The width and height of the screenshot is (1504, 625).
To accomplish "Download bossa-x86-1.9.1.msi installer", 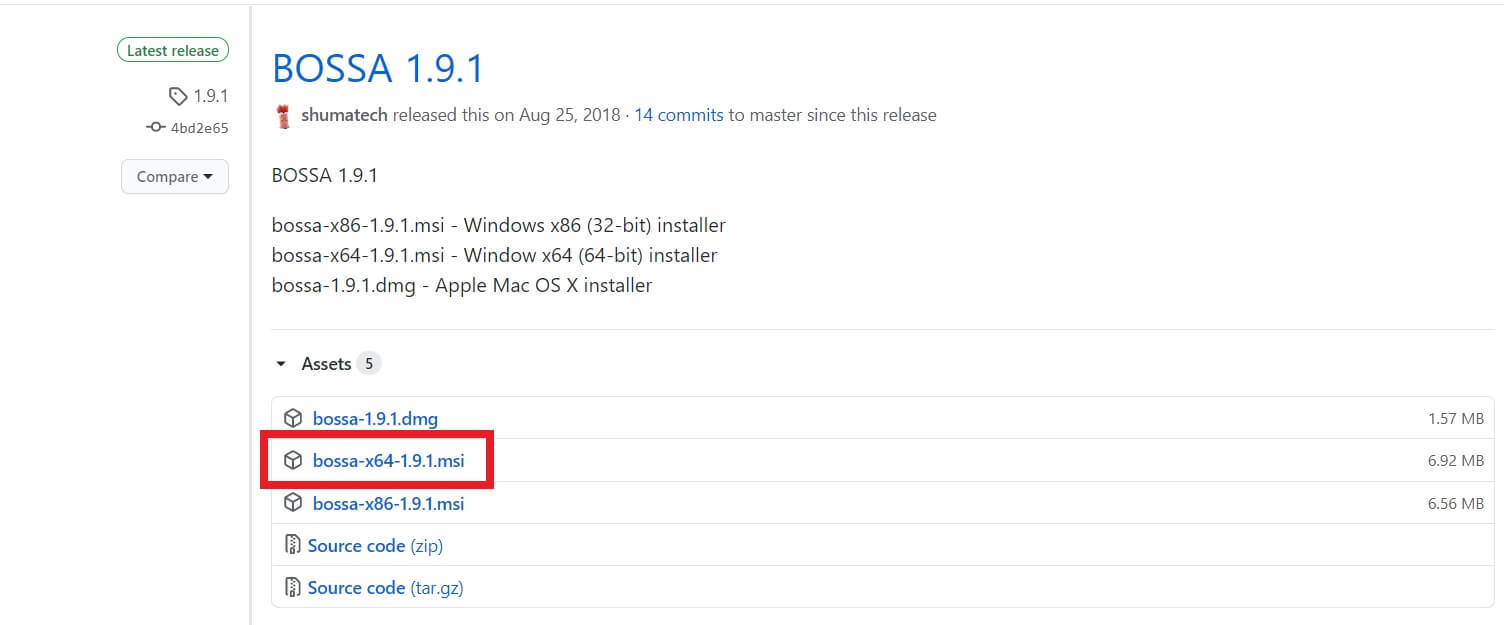I will [x=389, y=503].
